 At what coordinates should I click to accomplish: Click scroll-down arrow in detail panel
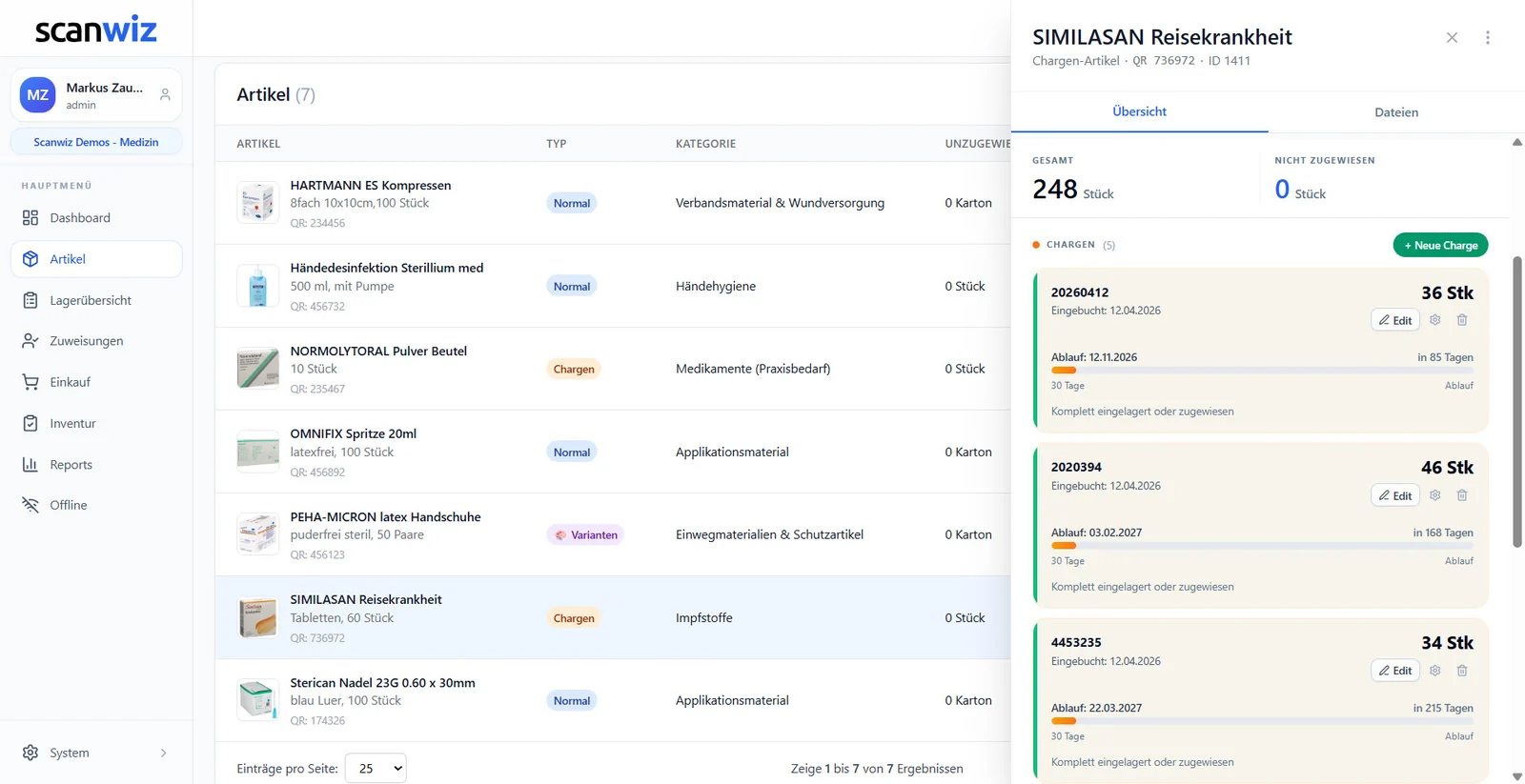[1517, 776]
